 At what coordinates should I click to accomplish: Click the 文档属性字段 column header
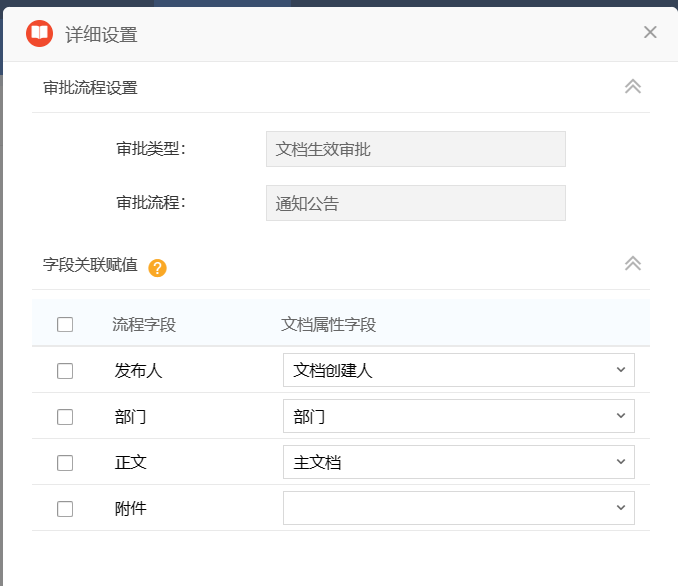(329, 324)
